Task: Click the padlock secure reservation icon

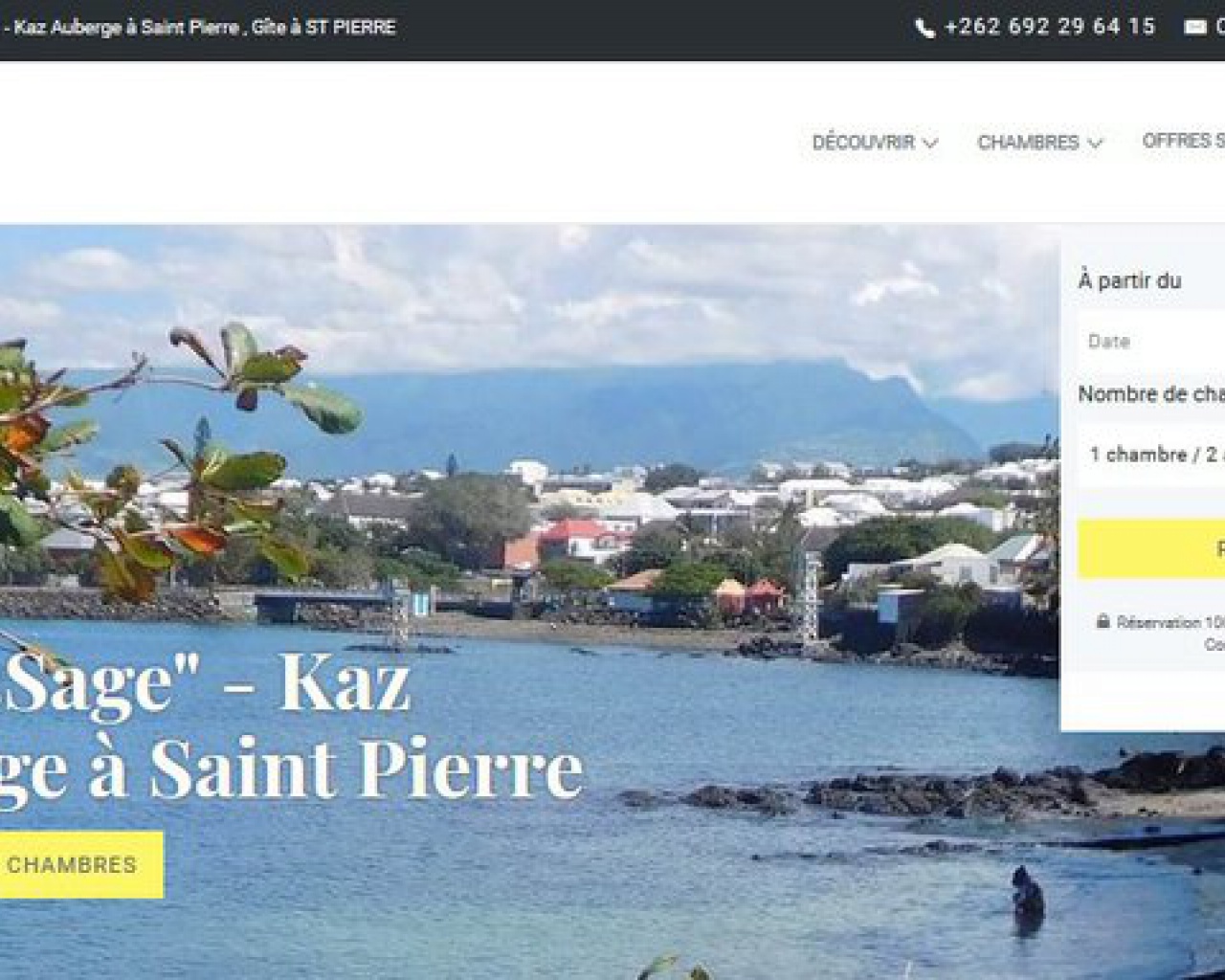Action: click(x=1102, y=621)
